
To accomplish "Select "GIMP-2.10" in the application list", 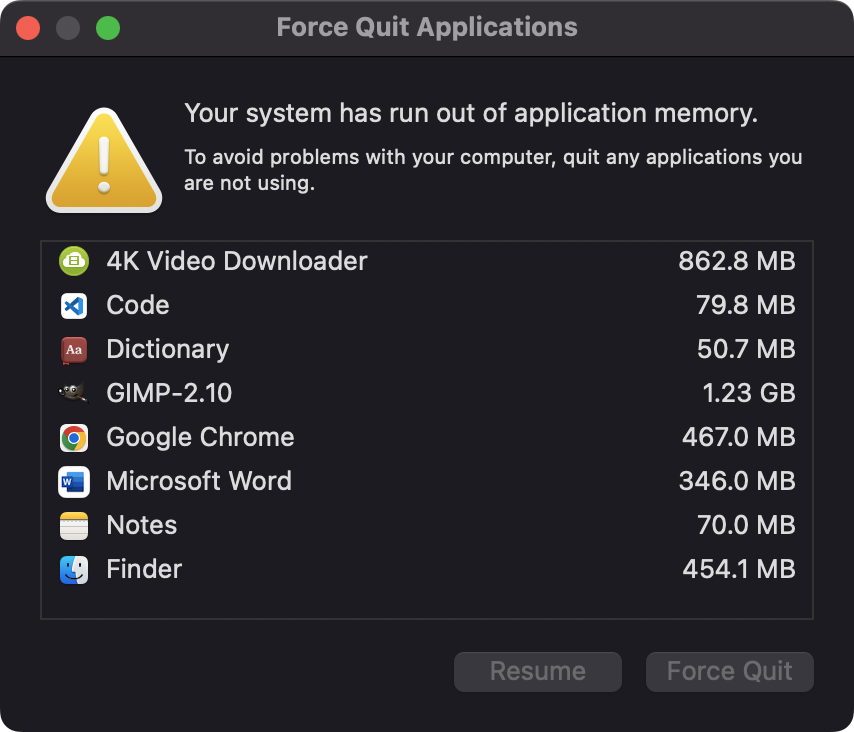I will (169, 393).
